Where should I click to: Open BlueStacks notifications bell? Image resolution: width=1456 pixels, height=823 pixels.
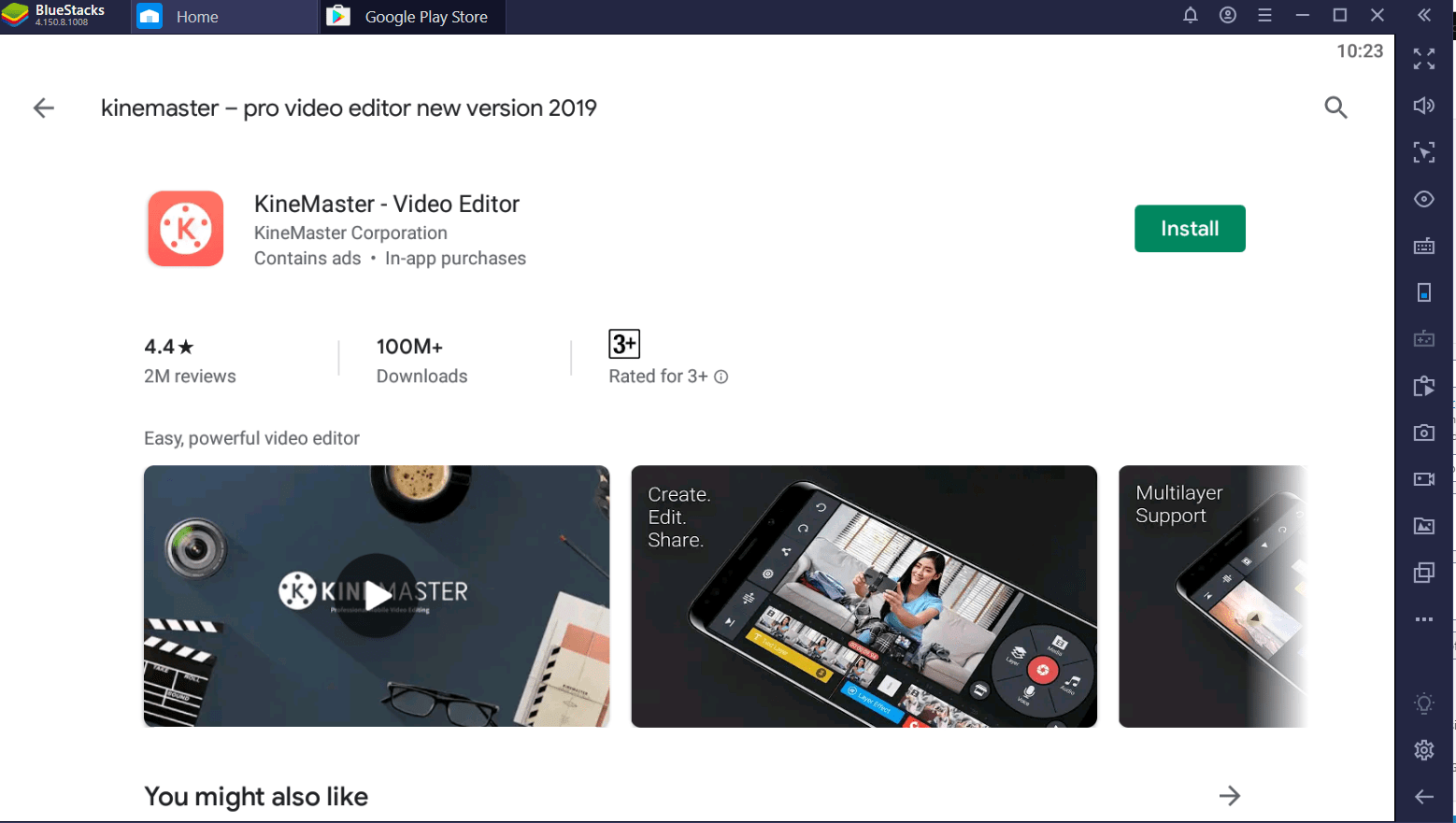click(x=1191, y=15)
